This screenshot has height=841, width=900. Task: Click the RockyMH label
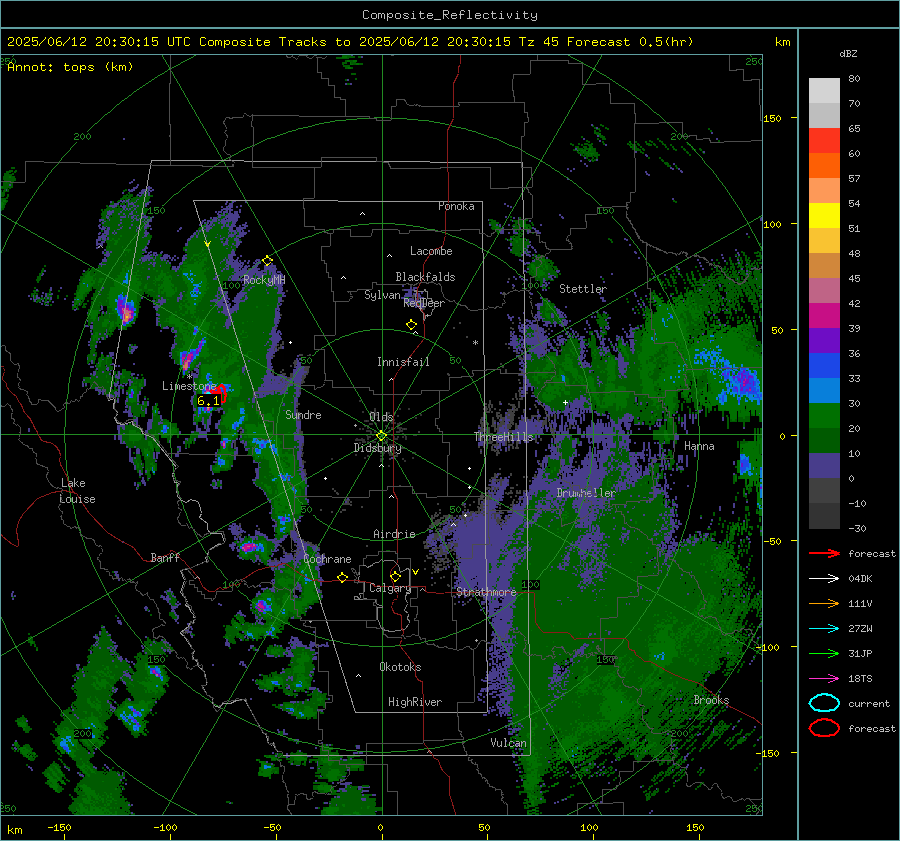click(x=264, y=280)
